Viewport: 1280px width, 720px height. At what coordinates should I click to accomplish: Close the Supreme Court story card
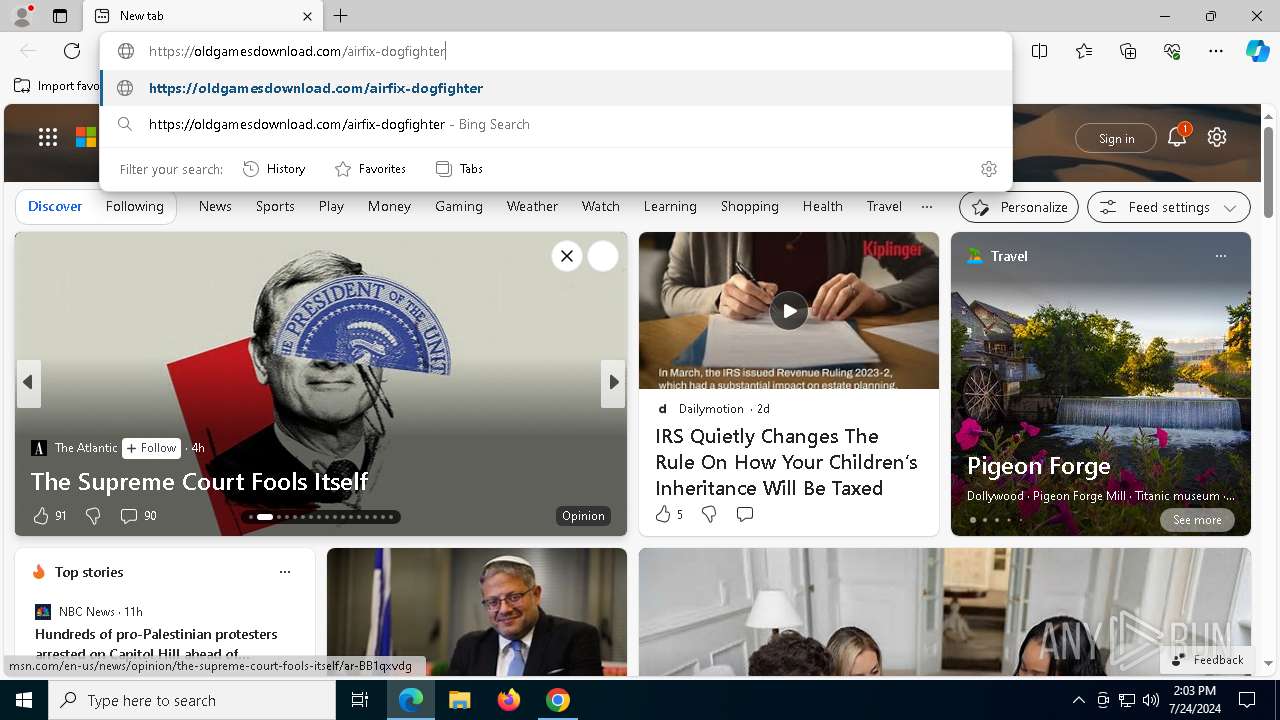pos(567,256)
